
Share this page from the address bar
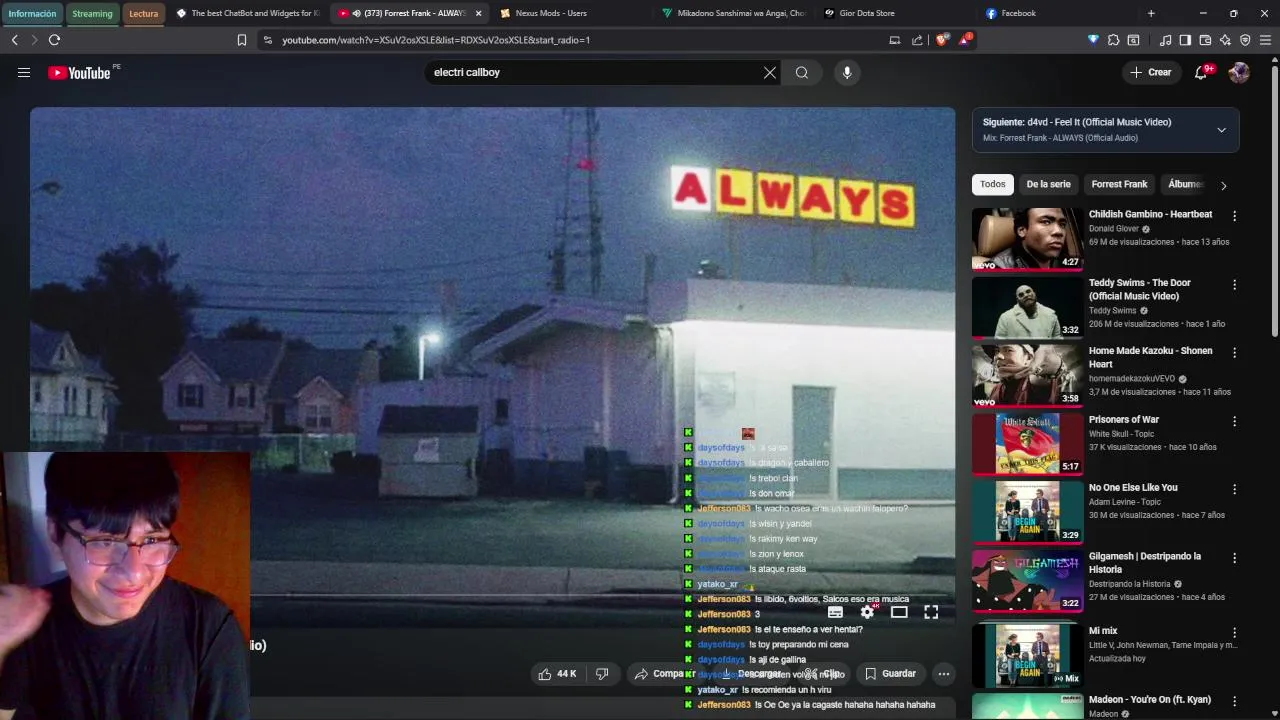click(x=917, y=40)
